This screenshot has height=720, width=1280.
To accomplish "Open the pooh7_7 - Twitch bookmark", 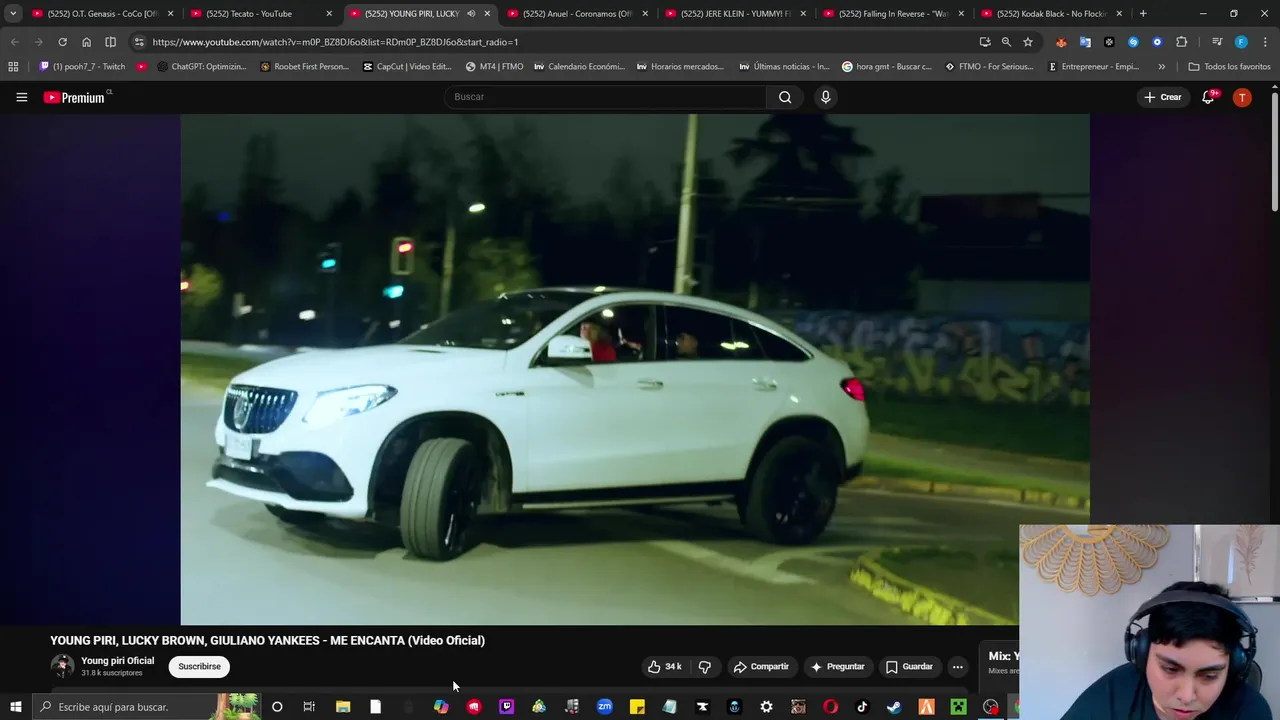I will [x=82, y=67].
